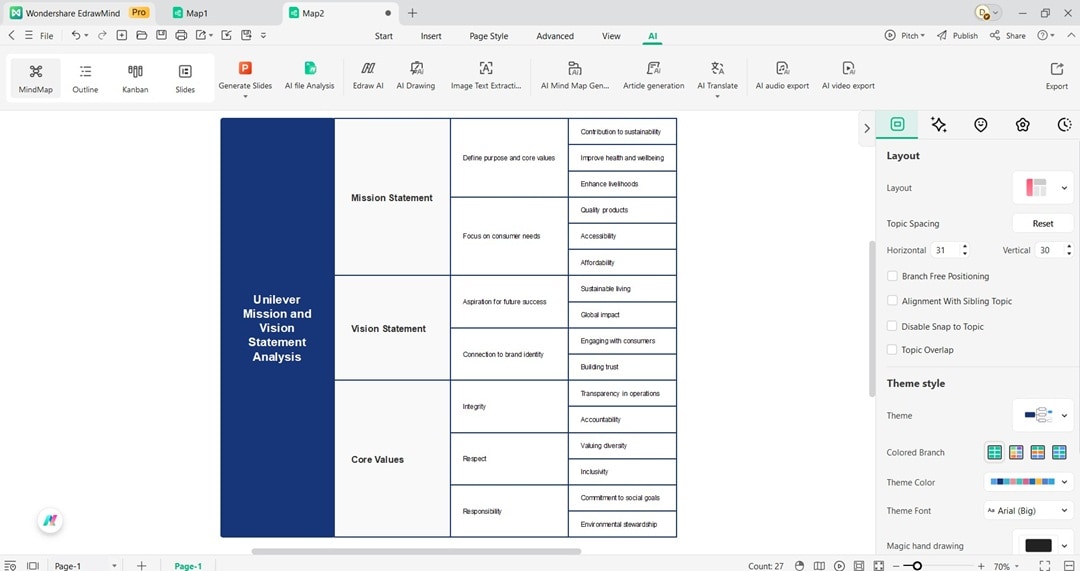Click the Share button
Screen dimensions: 1080x571
click(x=1008, y=35)
